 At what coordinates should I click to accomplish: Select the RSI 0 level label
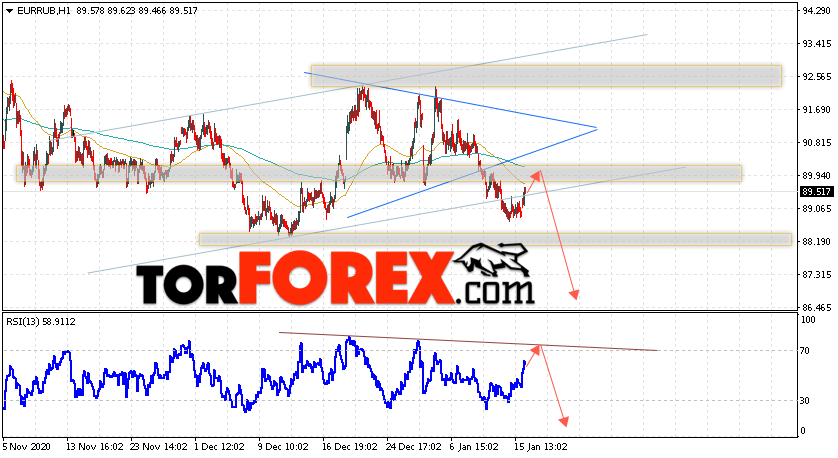click(x=804, y=431)
